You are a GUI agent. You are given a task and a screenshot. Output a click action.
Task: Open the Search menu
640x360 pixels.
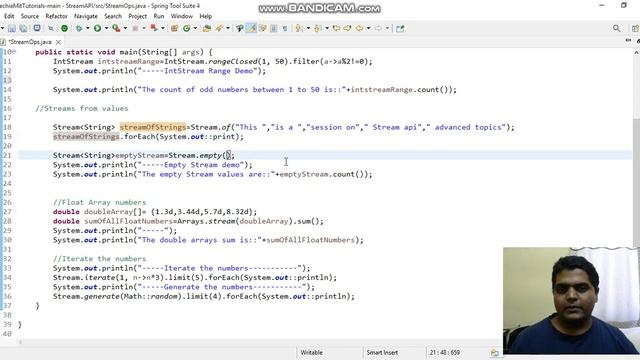pyautogui.click(x=113, y=16)
